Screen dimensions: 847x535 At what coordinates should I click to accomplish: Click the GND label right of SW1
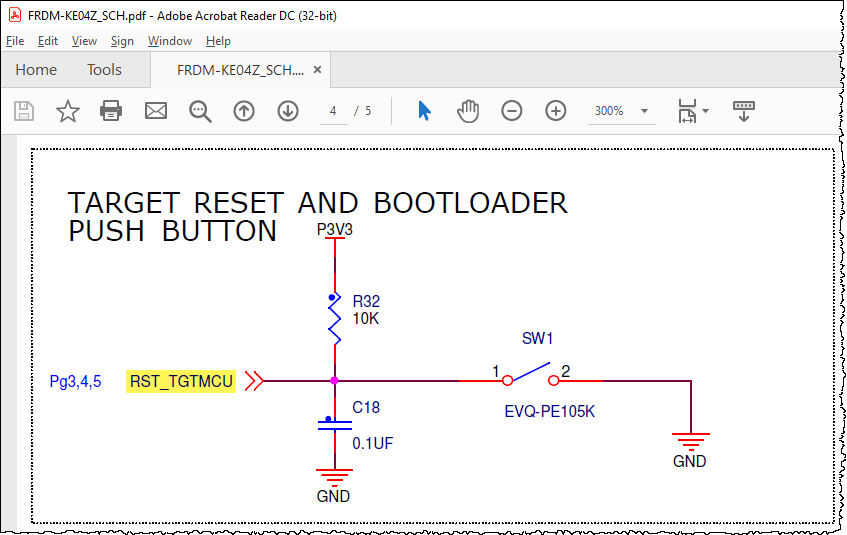(x=690, y=461)
